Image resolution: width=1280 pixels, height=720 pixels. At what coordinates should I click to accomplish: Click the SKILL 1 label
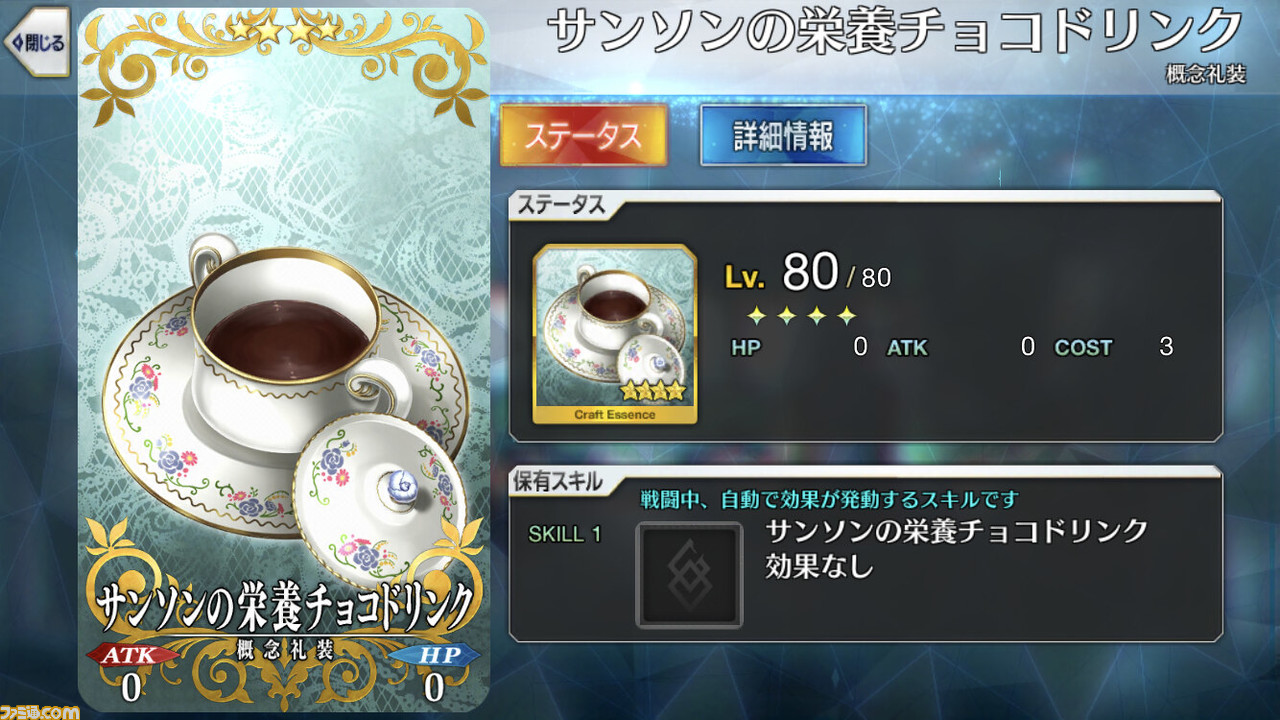(x=565, y=534)
